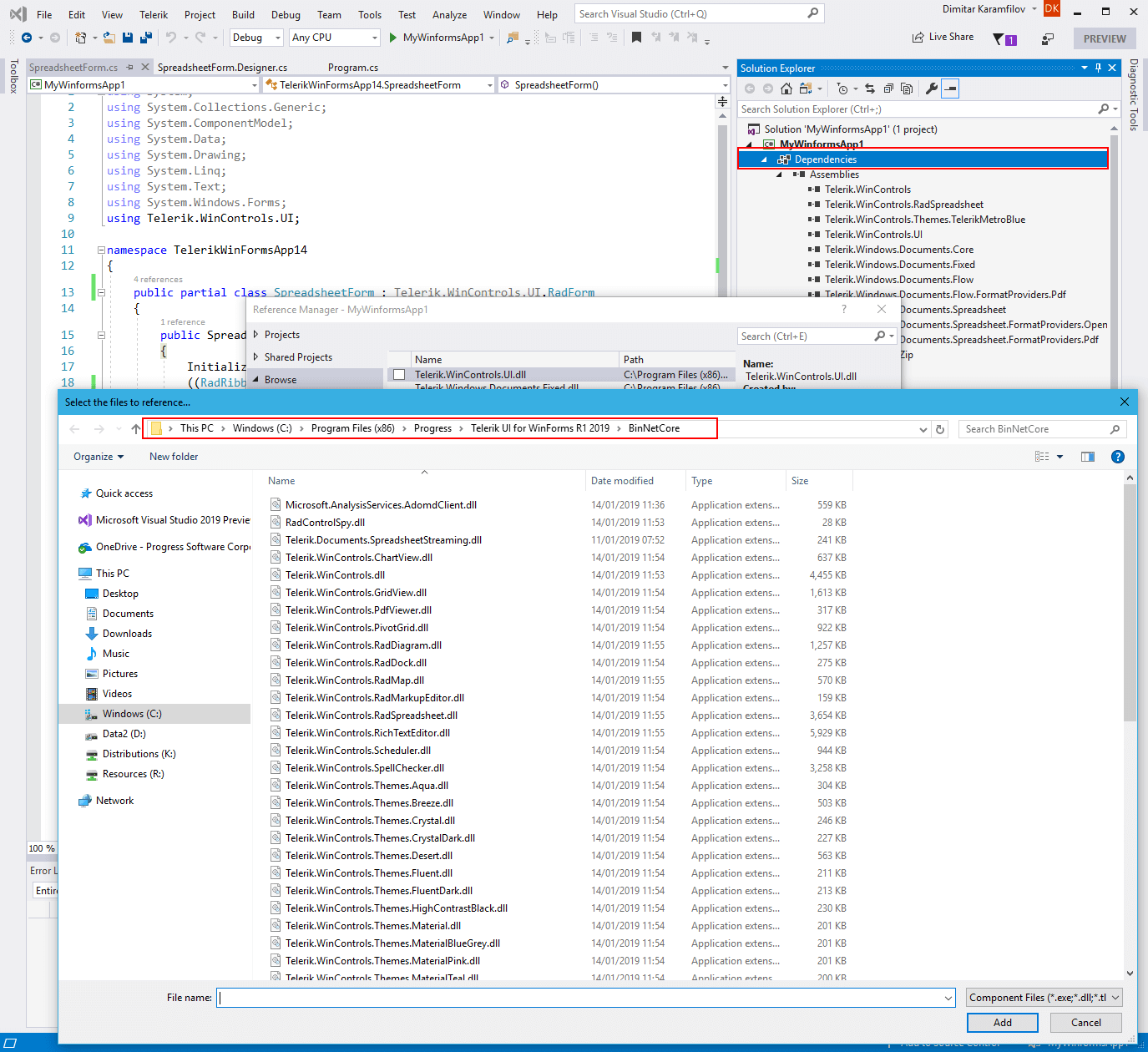Click the Navigate Backward arrow in main toolbar

point(27,38)
